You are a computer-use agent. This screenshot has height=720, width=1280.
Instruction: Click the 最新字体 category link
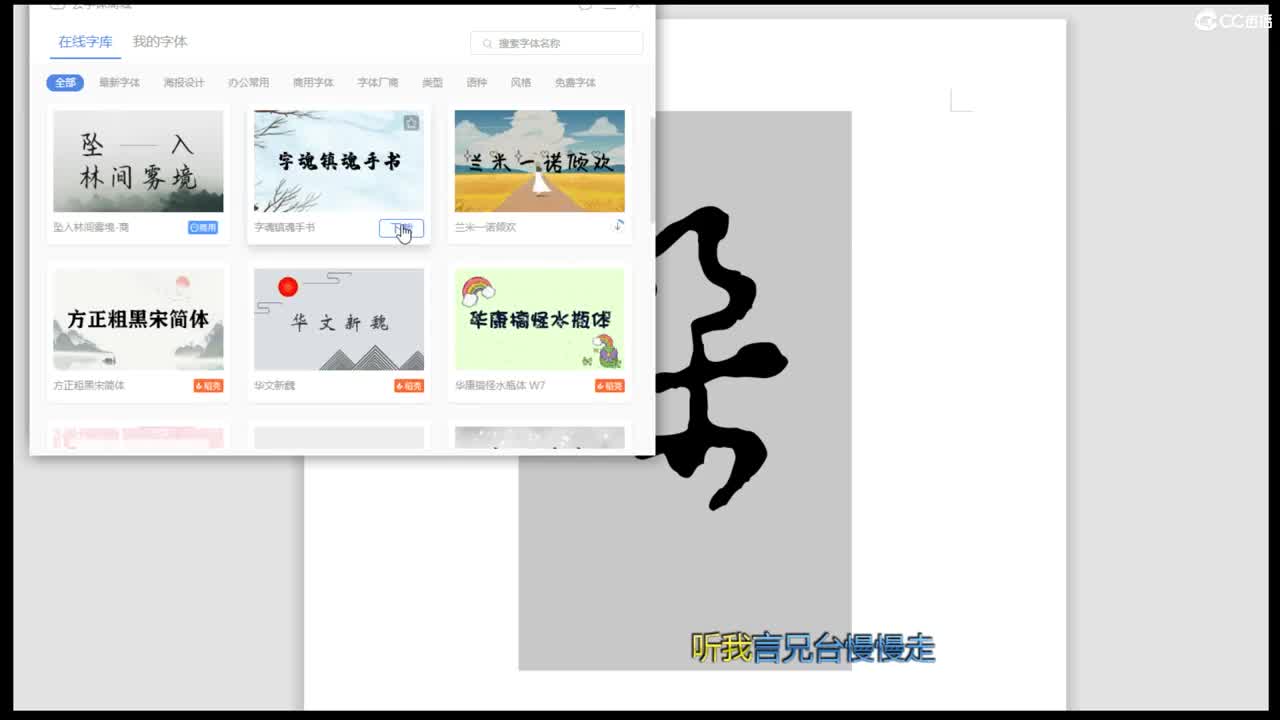121,83
